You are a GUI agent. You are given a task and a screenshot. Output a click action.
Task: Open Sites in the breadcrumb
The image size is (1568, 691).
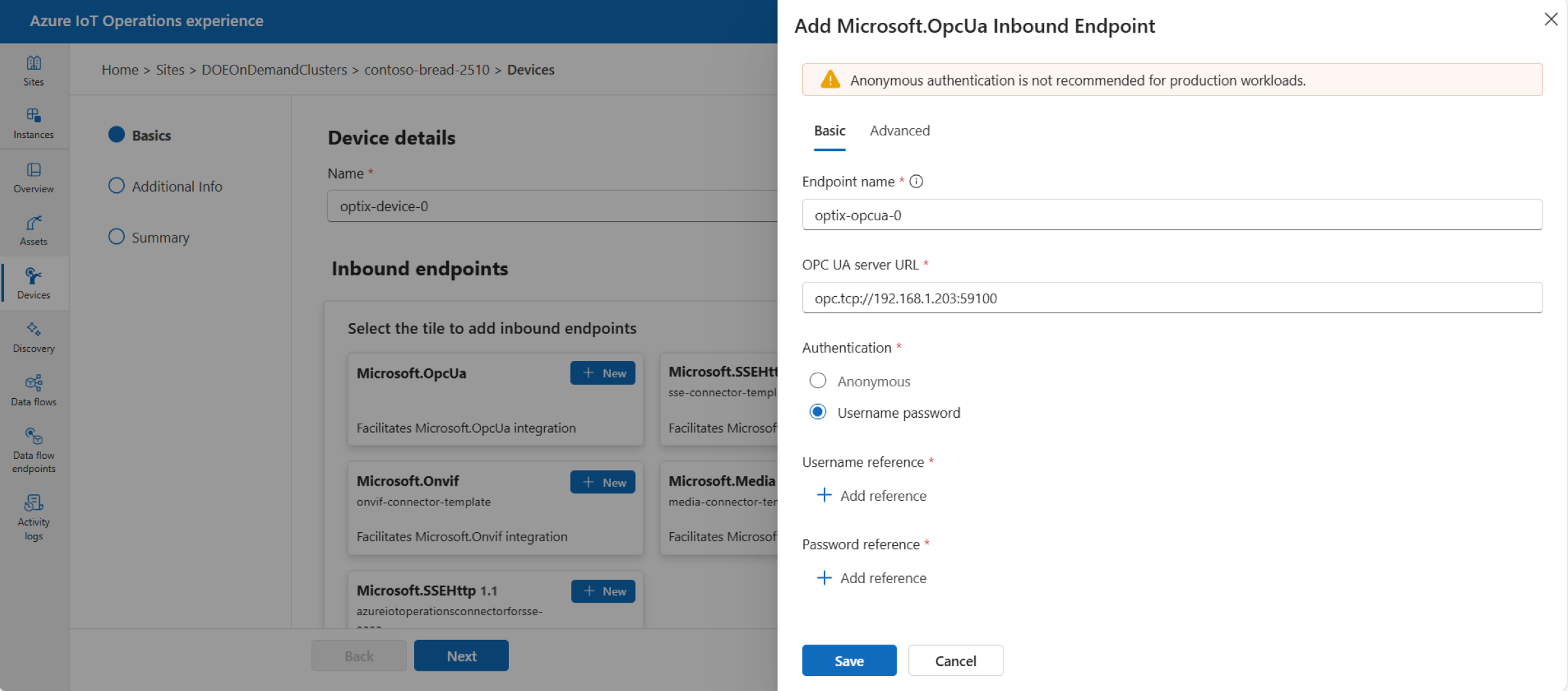point(170,70)
